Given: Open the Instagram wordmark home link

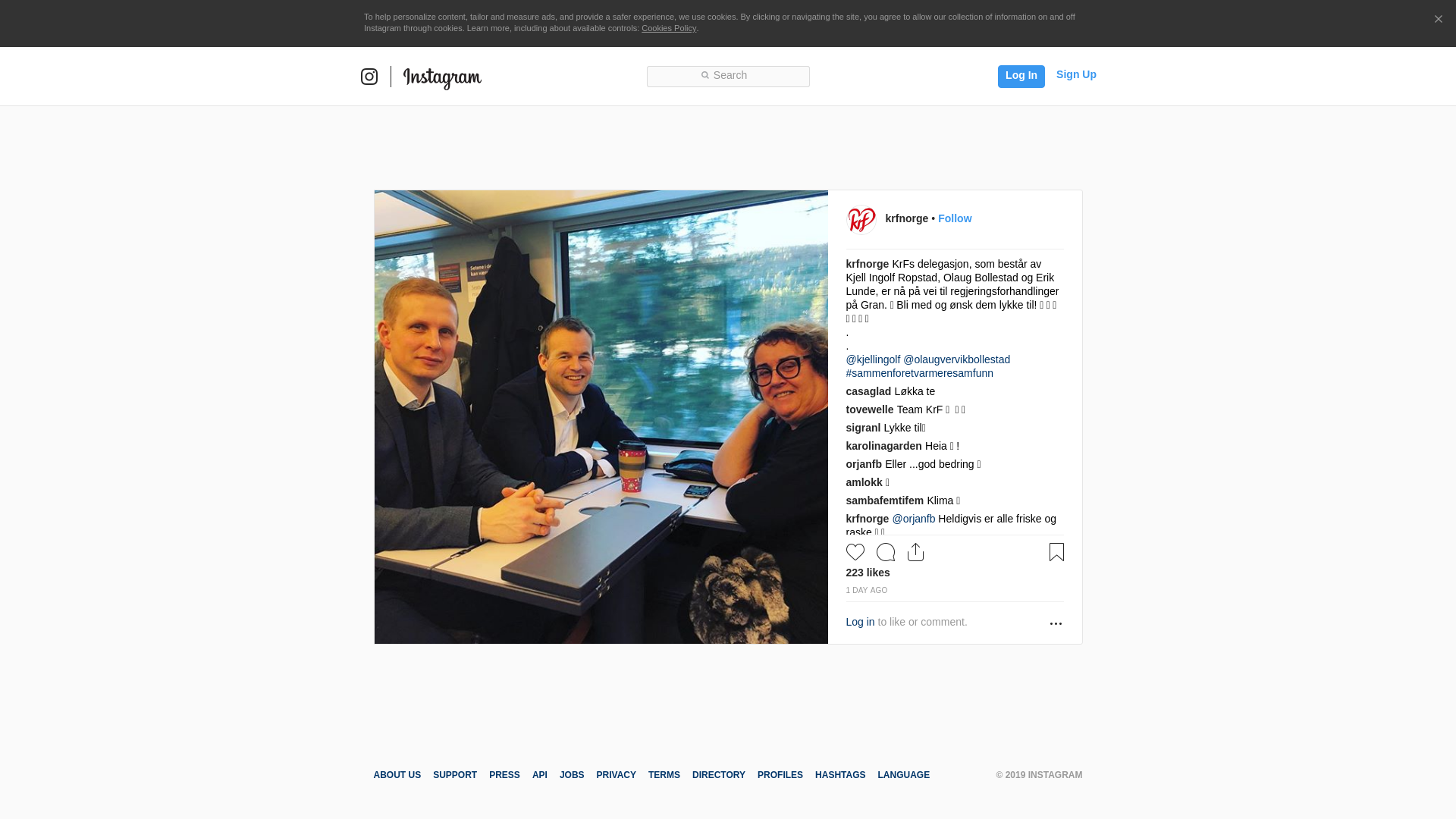Looking at the screenshot, I should pos(442,78).
